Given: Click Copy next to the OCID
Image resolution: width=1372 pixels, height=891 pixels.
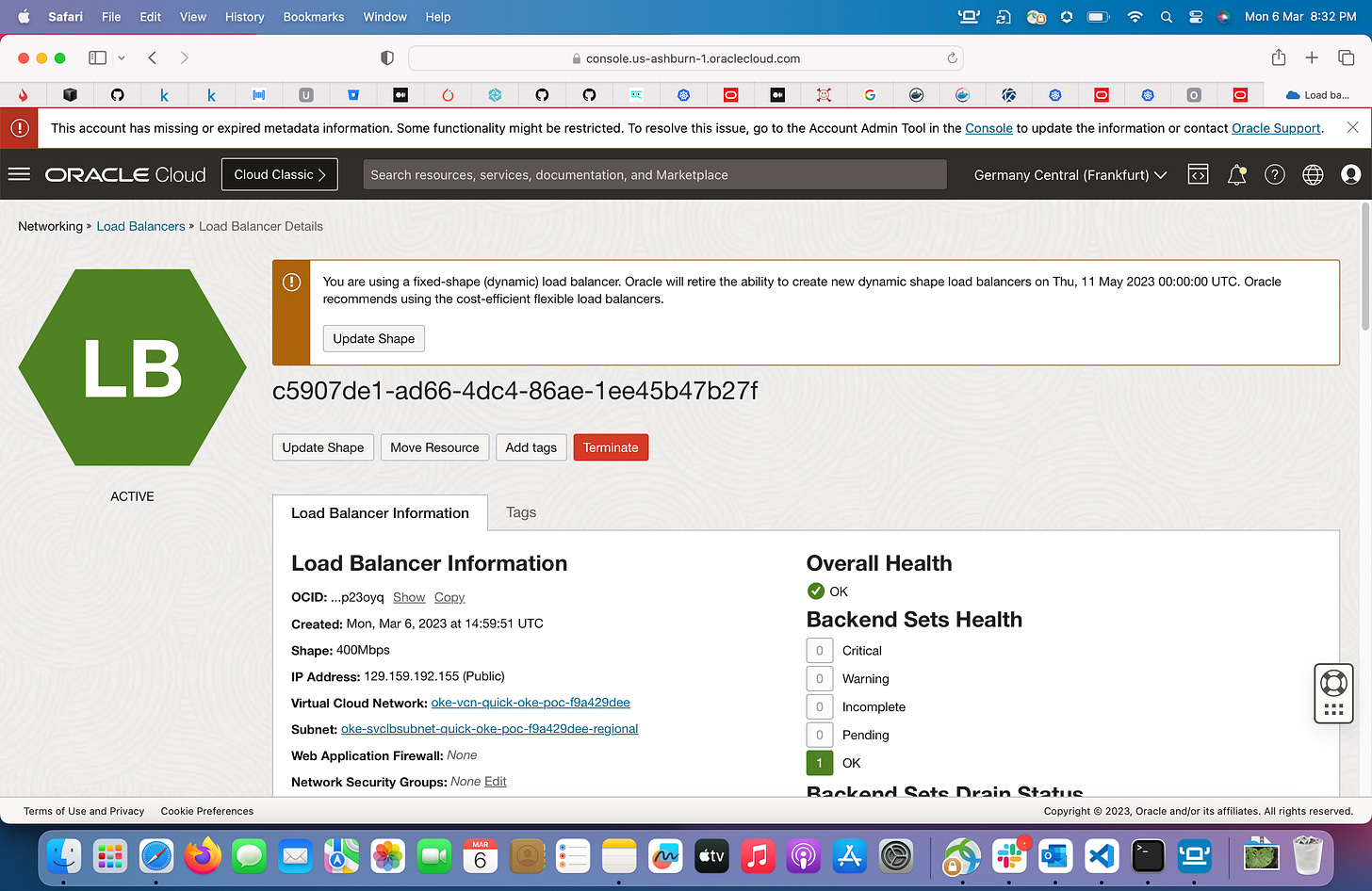Looking at the screenshot, I should click(x=449, y=597).
